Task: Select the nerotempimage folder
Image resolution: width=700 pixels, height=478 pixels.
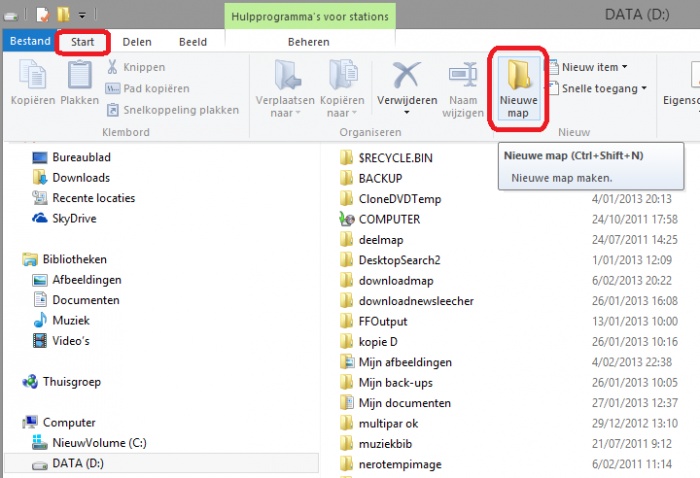Action: [390, 465]
